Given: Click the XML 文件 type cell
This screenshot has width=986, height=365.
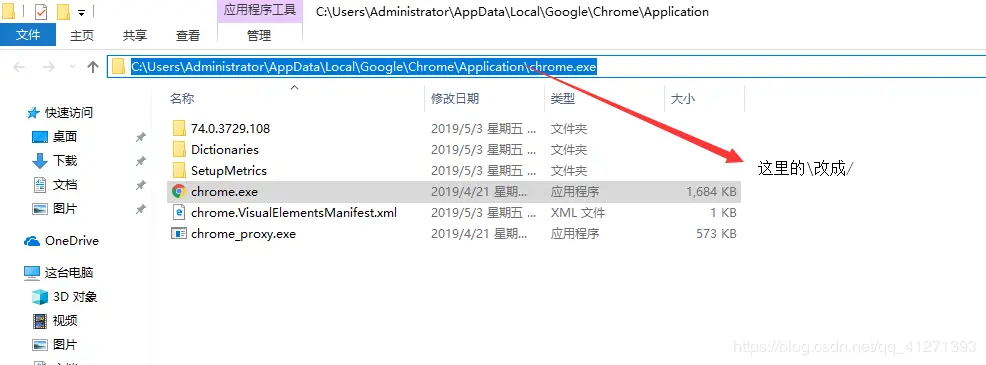Looking at the screenshot, I should [x=578, y=213].
